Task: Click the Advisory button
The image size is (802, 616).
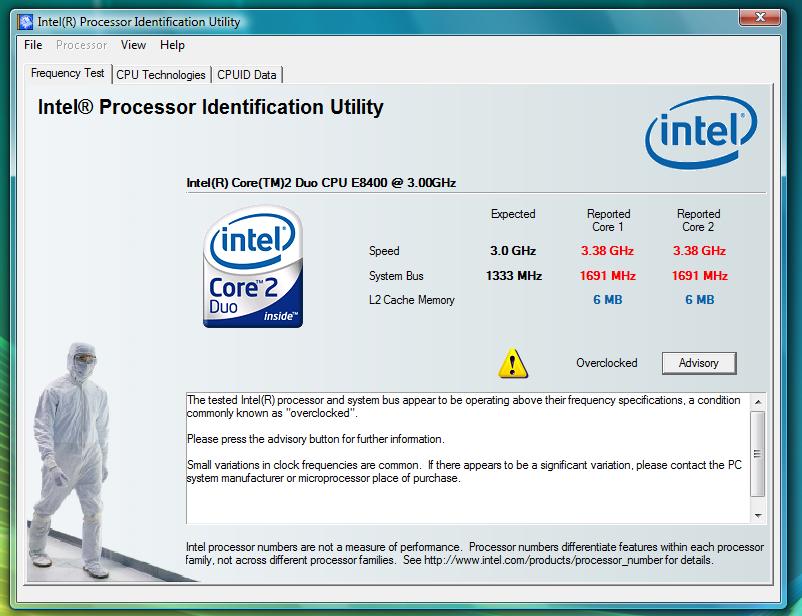Action: click(x=699, y=363)
